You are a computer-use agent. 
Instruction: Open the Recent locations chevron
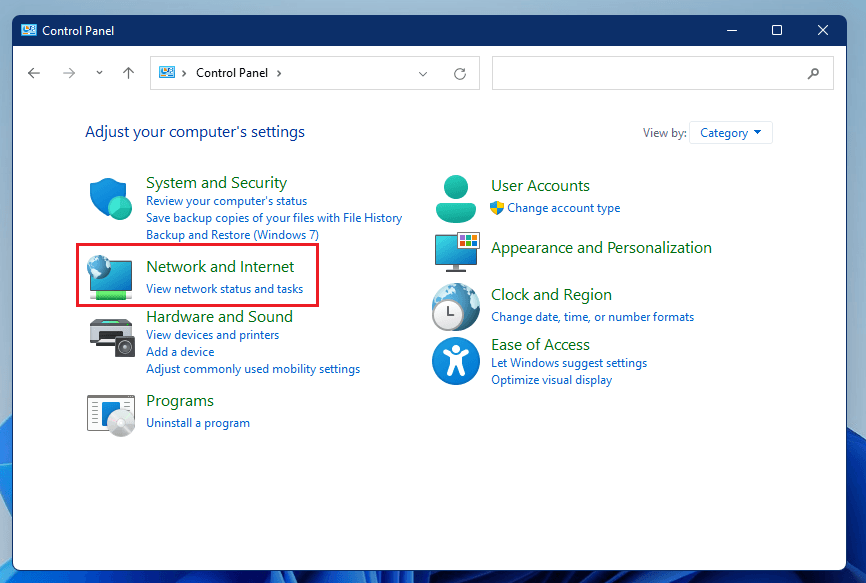(x=99, y=73)
